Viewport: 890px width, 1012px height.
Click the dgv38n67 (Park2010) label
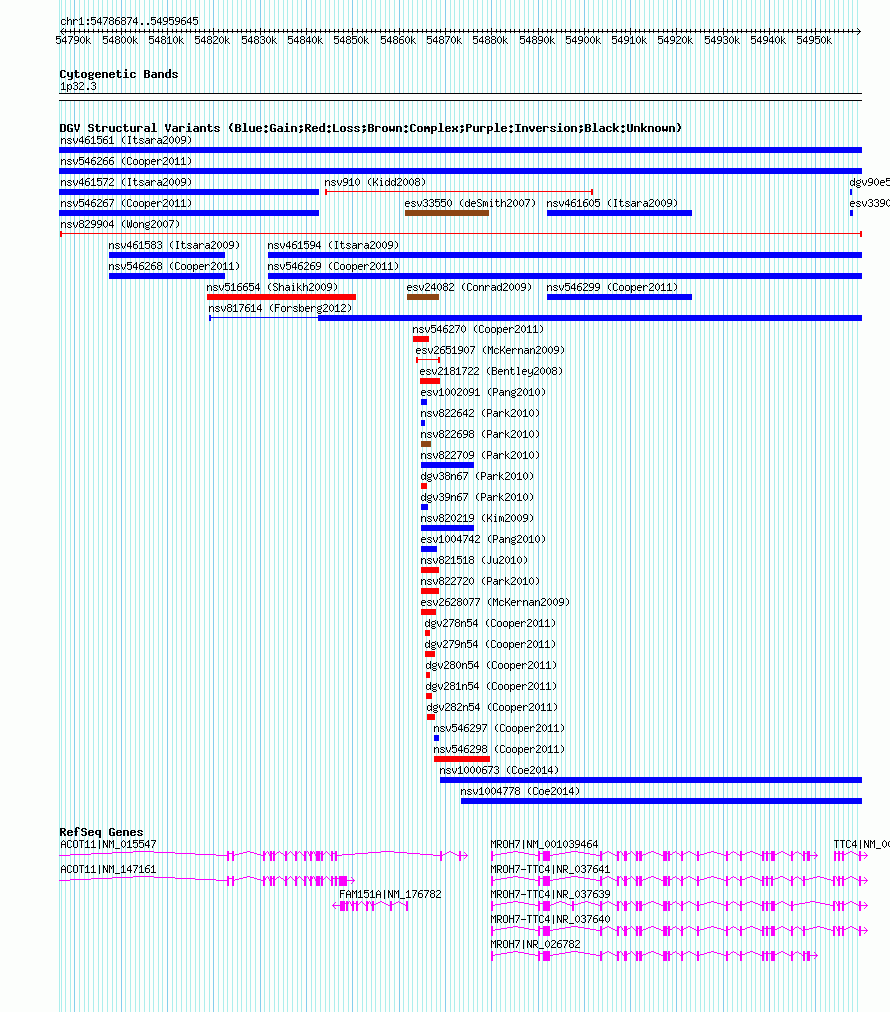[477, 476]
